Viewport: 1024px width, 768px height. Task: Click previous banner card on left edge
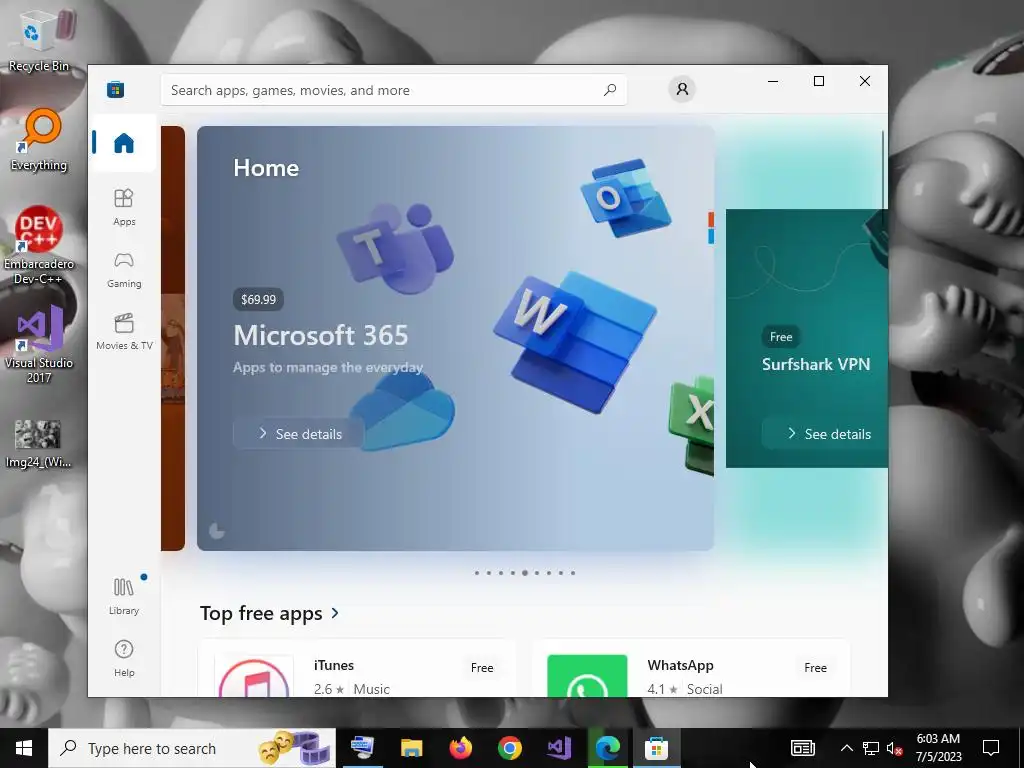[x=173, y=338]
